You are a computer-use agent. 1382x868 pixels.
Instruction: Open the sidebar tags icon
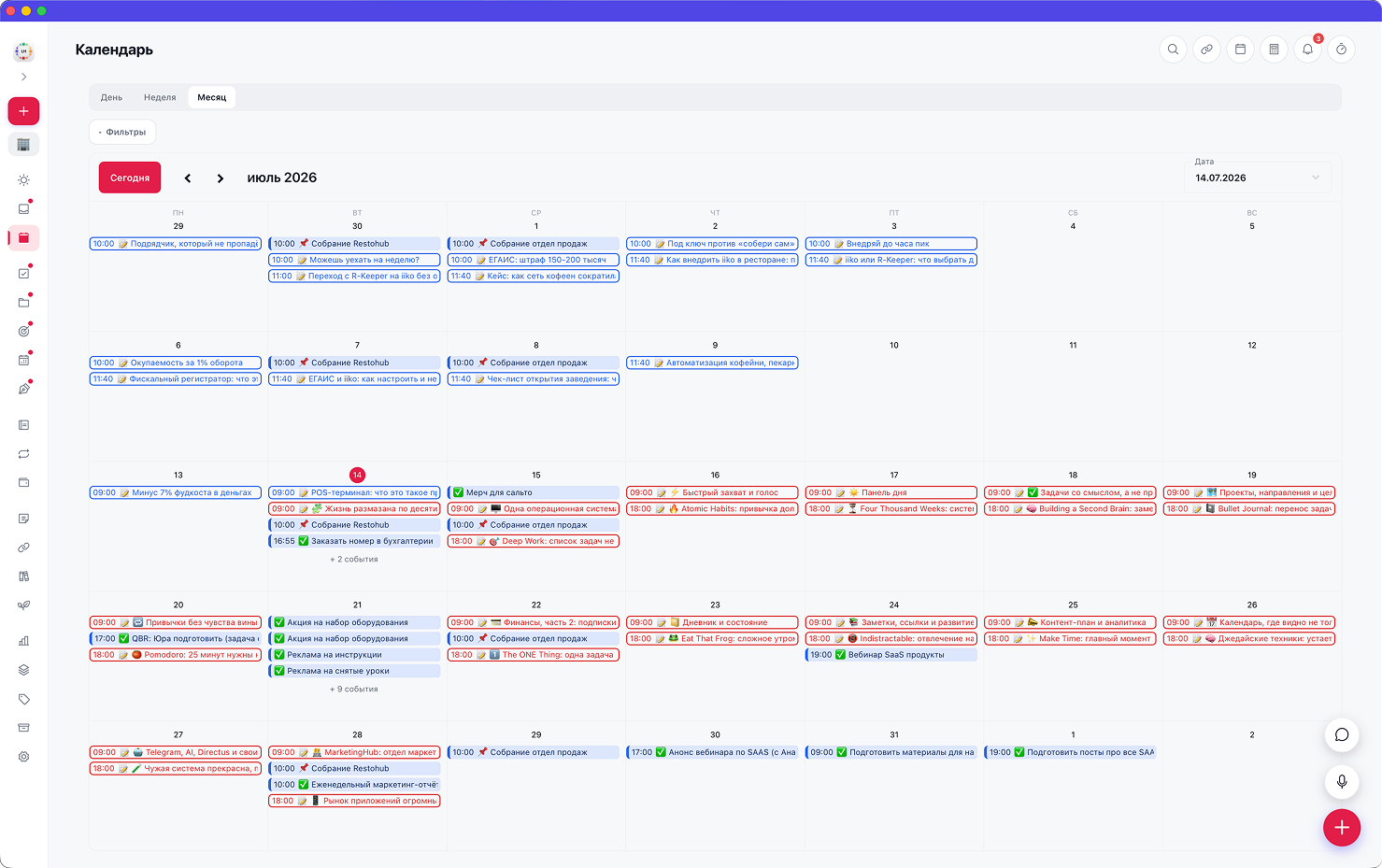[x=24, y=699]
